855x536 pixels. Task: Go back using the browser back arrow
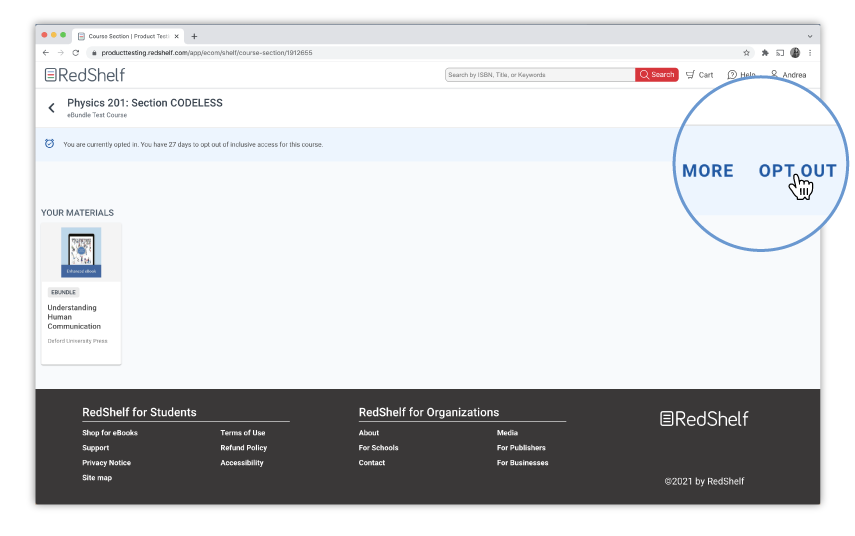[46, 53]
